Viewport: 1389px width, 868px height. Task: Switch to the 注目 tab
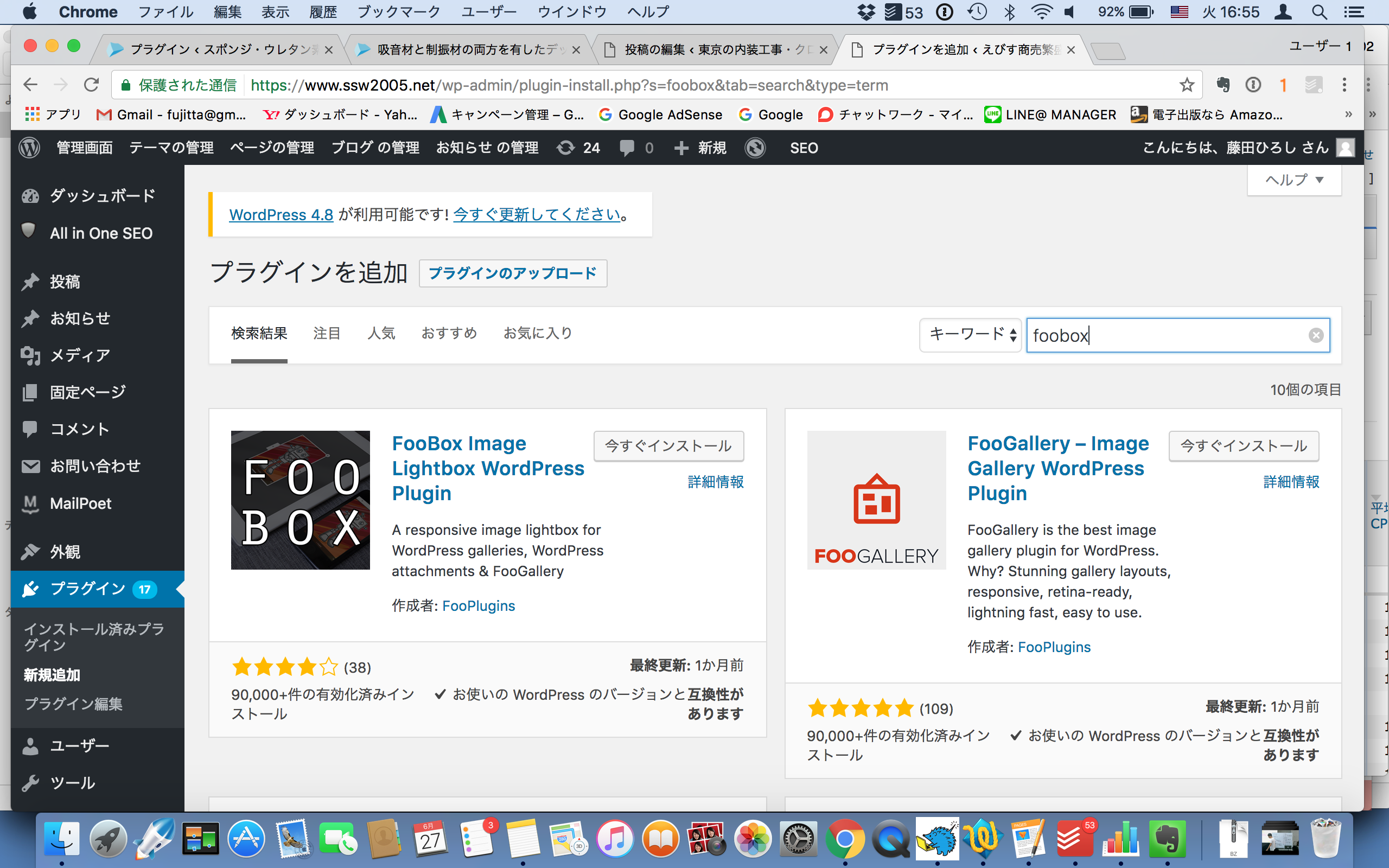tap(327, 334)
